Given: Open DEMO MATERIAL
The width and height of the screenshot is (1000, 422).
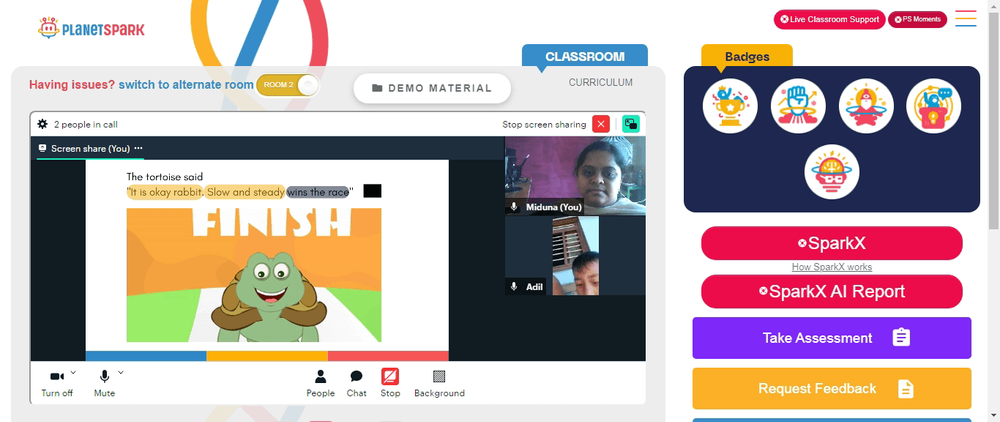Looking at the screenshot, I should pos(432,88).
